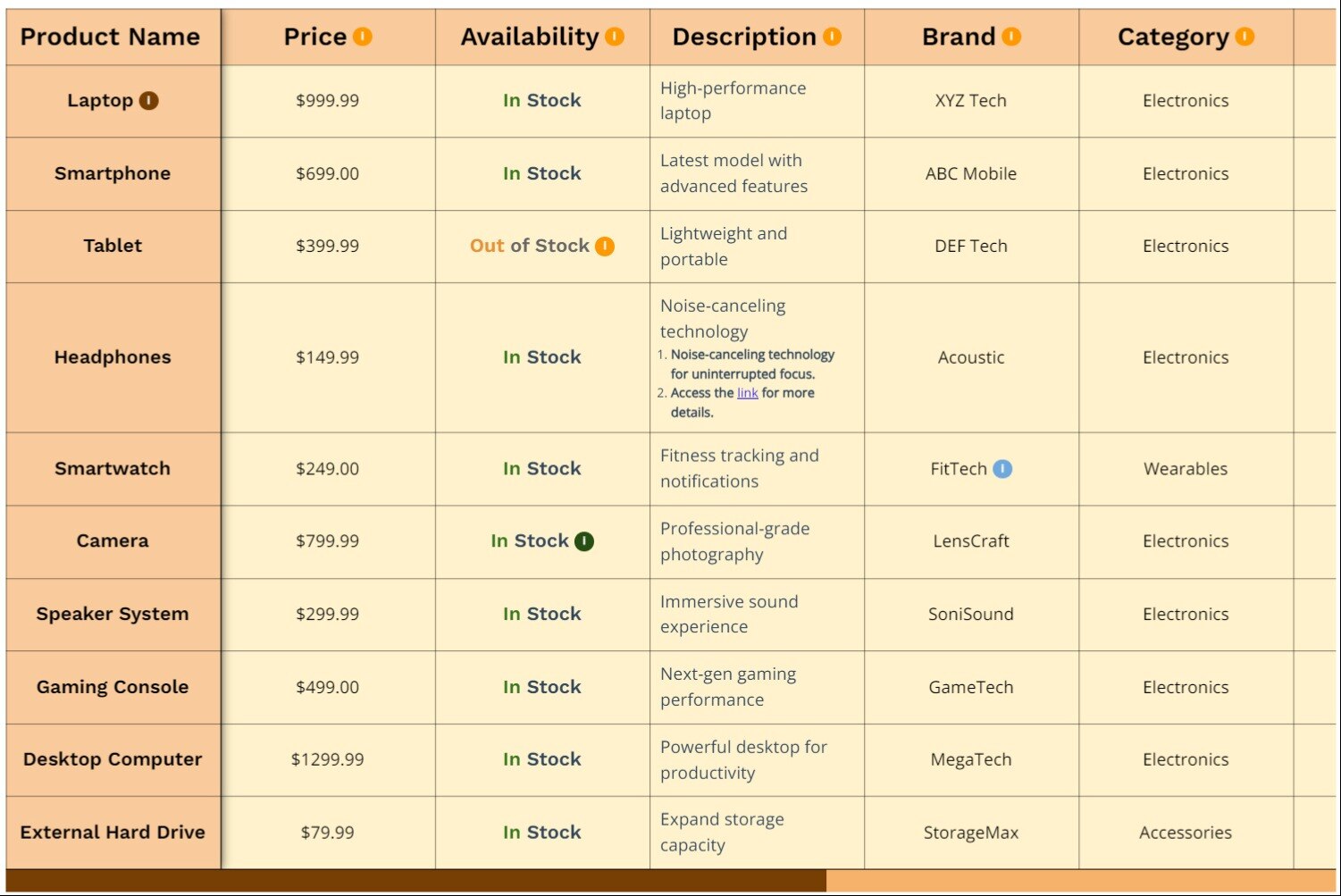The width and height of the screenshot is (1341, 896).
Task: Select the Headphones In Stock status
Action: coord(541,356)
